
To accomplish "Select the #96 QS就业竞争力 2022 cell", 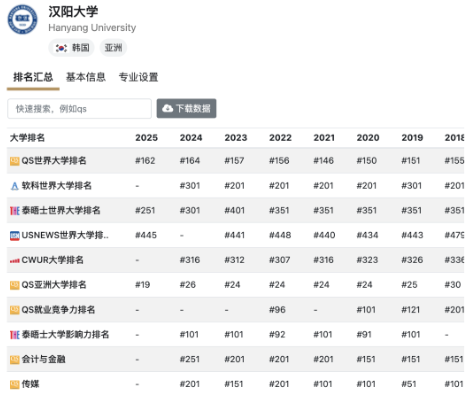I will [277, 310].
